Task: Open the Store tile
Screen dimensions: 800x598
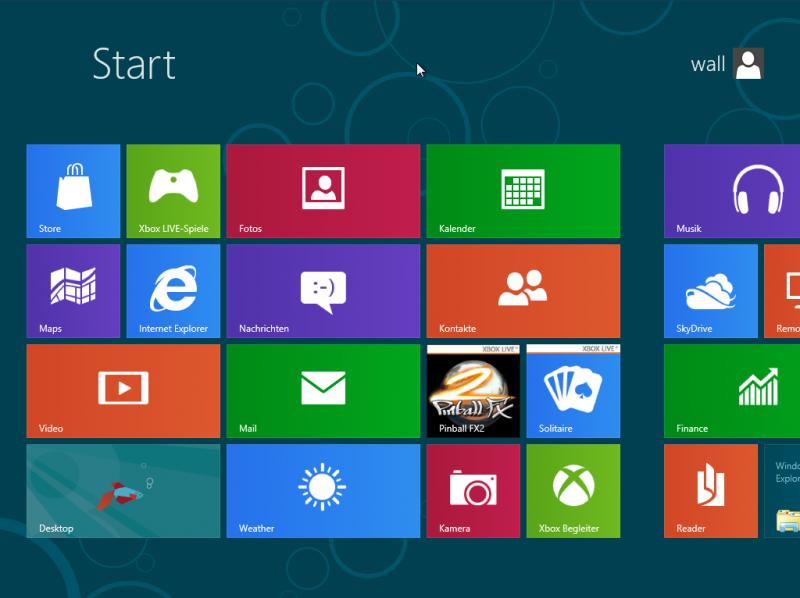Action: point(73,191)
